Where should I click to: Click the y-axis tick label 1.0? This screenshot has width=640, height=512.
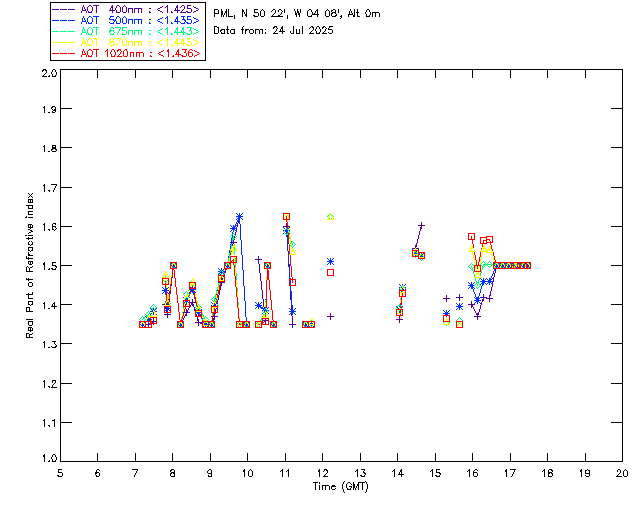[49, 459]
